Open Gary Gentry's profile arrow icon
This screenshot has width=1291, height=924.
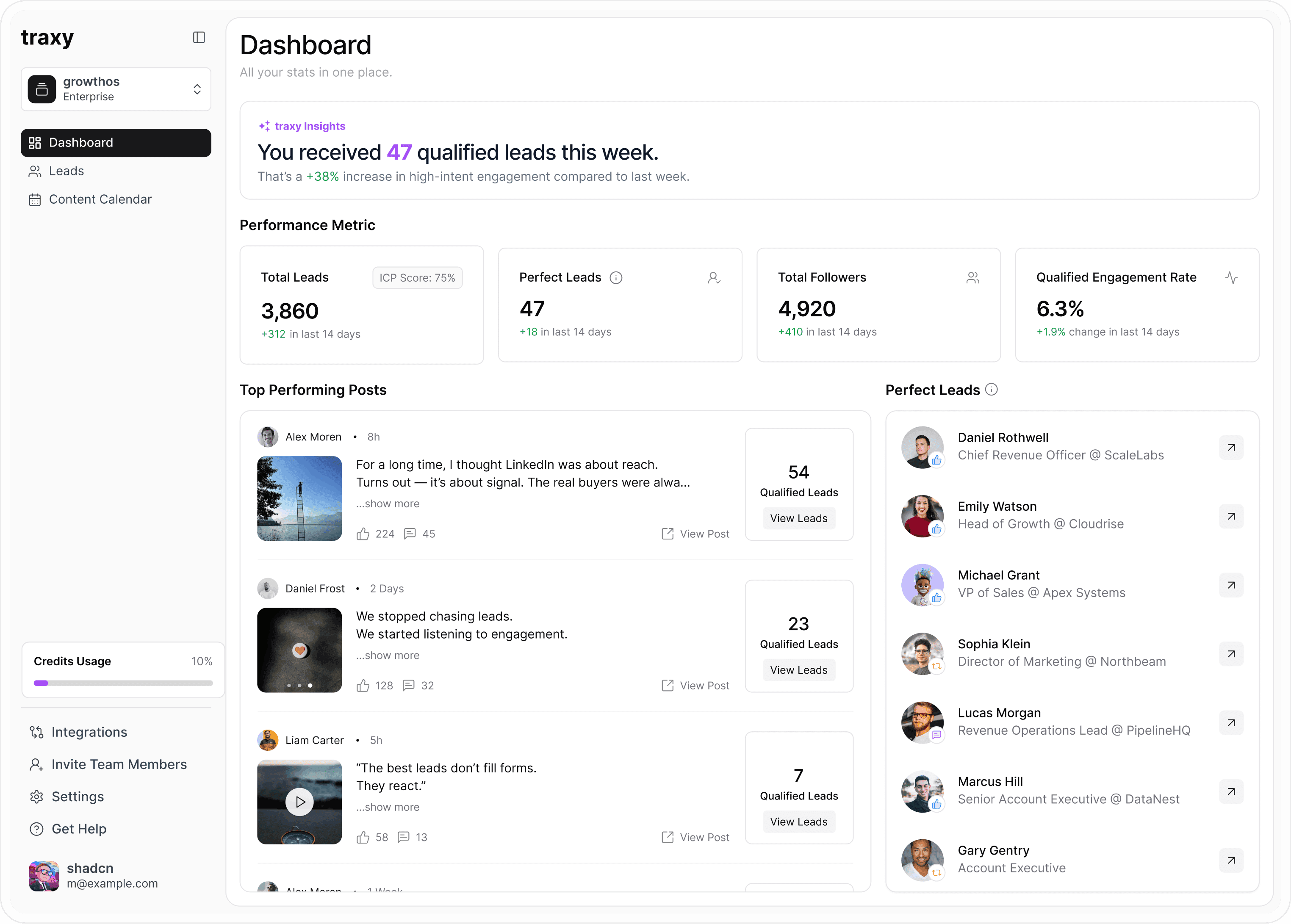click(x=1231, y=860)
